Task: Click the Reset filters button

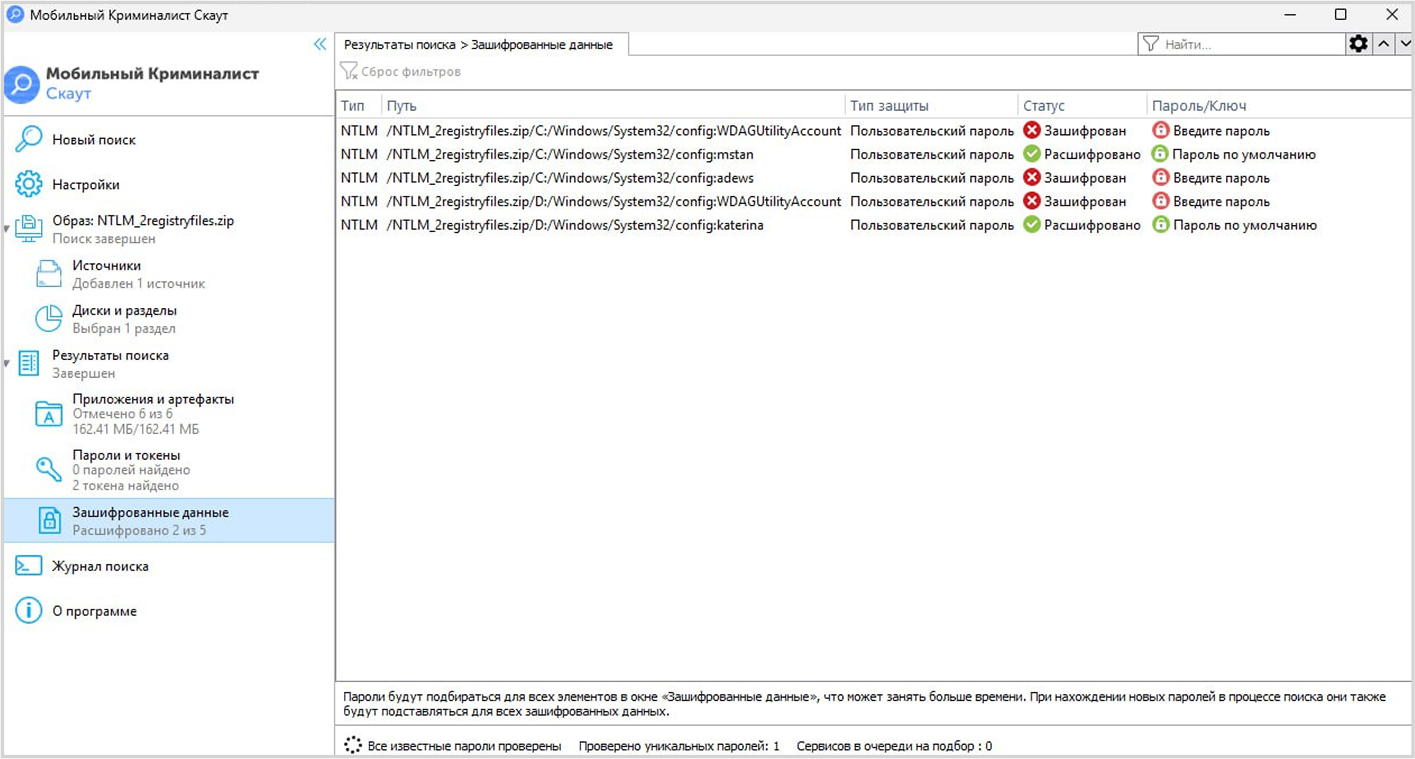Action: click(401, 72)
